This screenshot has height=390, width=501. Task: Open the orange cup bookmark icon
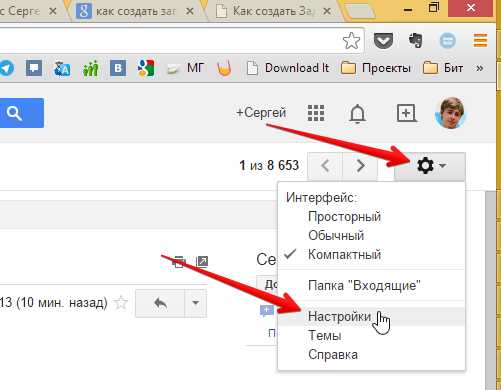point(224,69)
